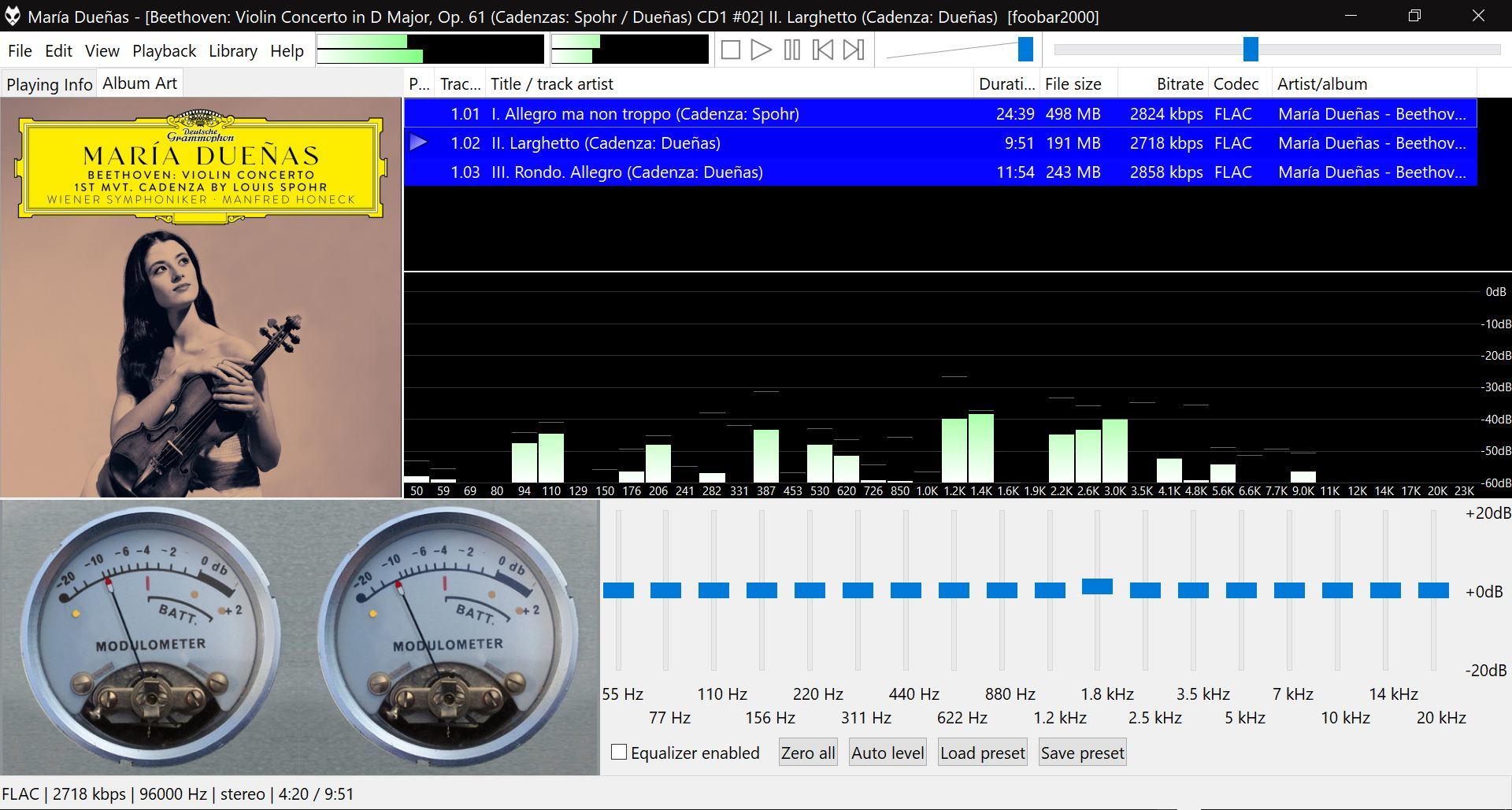Screen dimensions: 1512x810
Task: Click the Load preset button
Action: pyautogui.click(x=983, y=753)
